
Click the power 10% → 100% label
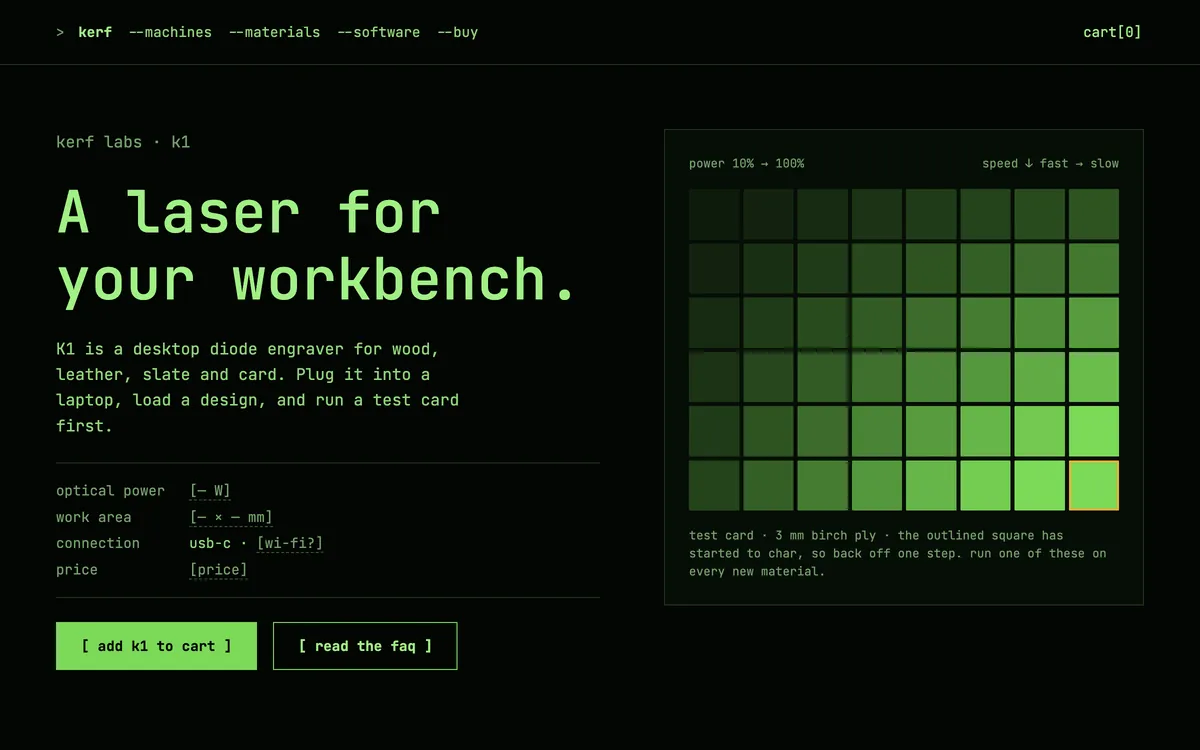pos(746,163)
